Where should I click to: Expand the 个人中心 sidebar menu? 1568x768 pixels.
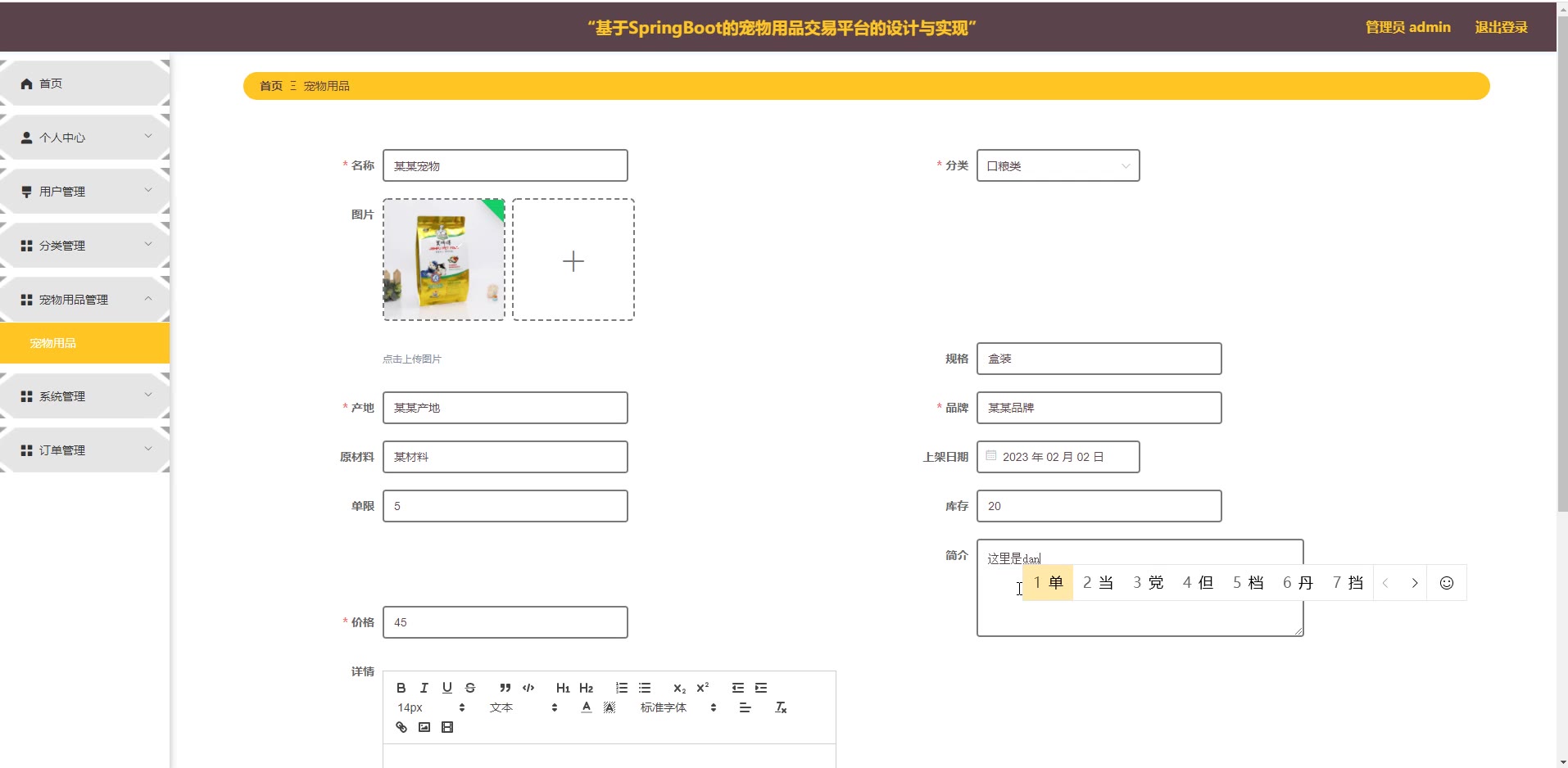click(x=84, y=138)
